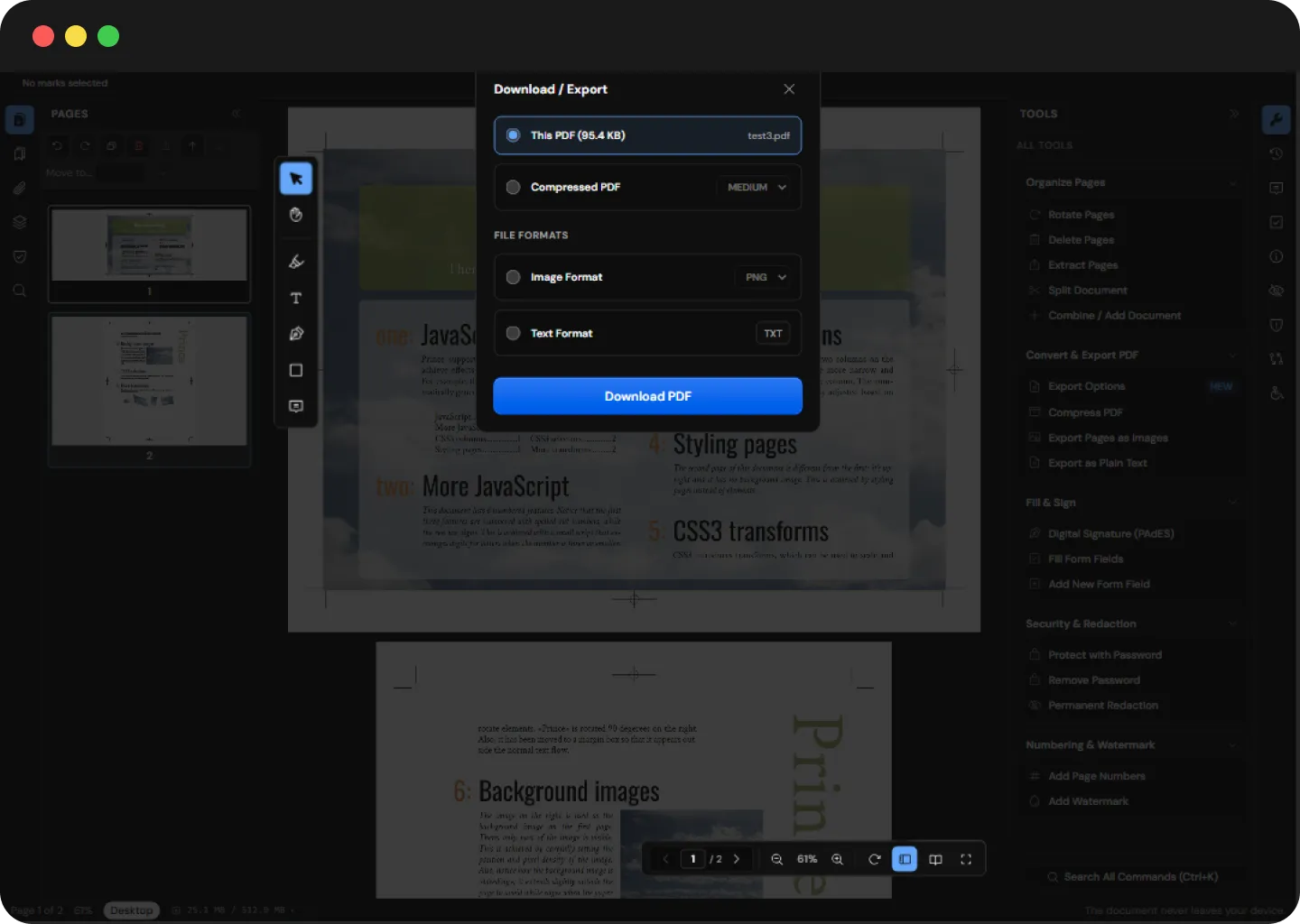Toggle the sidebar layout button
1300x924 pixels.
click(905, 859)
